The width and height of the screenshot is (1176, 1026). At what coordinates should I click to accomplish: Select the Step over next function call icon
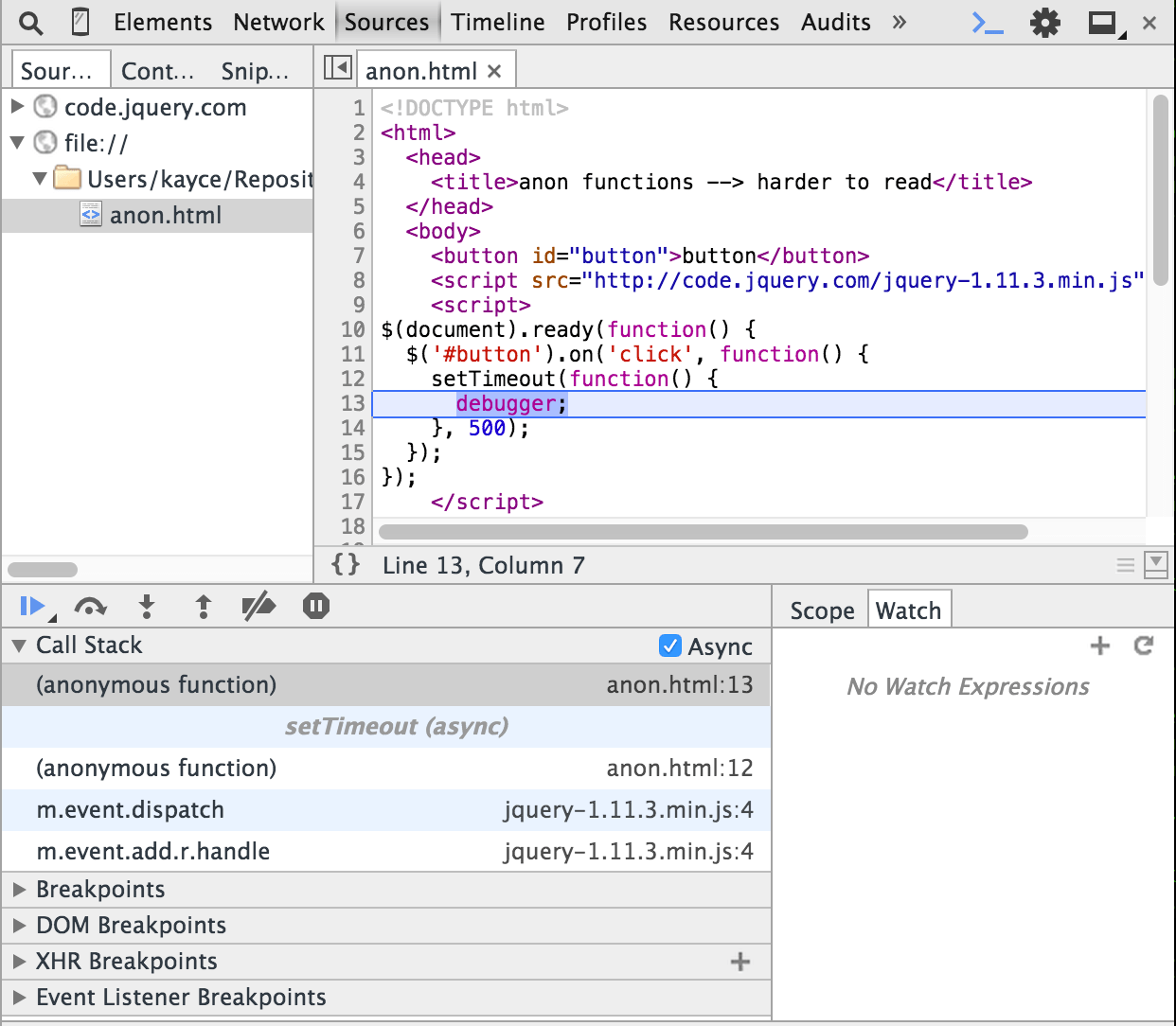(x=90, y=607)
